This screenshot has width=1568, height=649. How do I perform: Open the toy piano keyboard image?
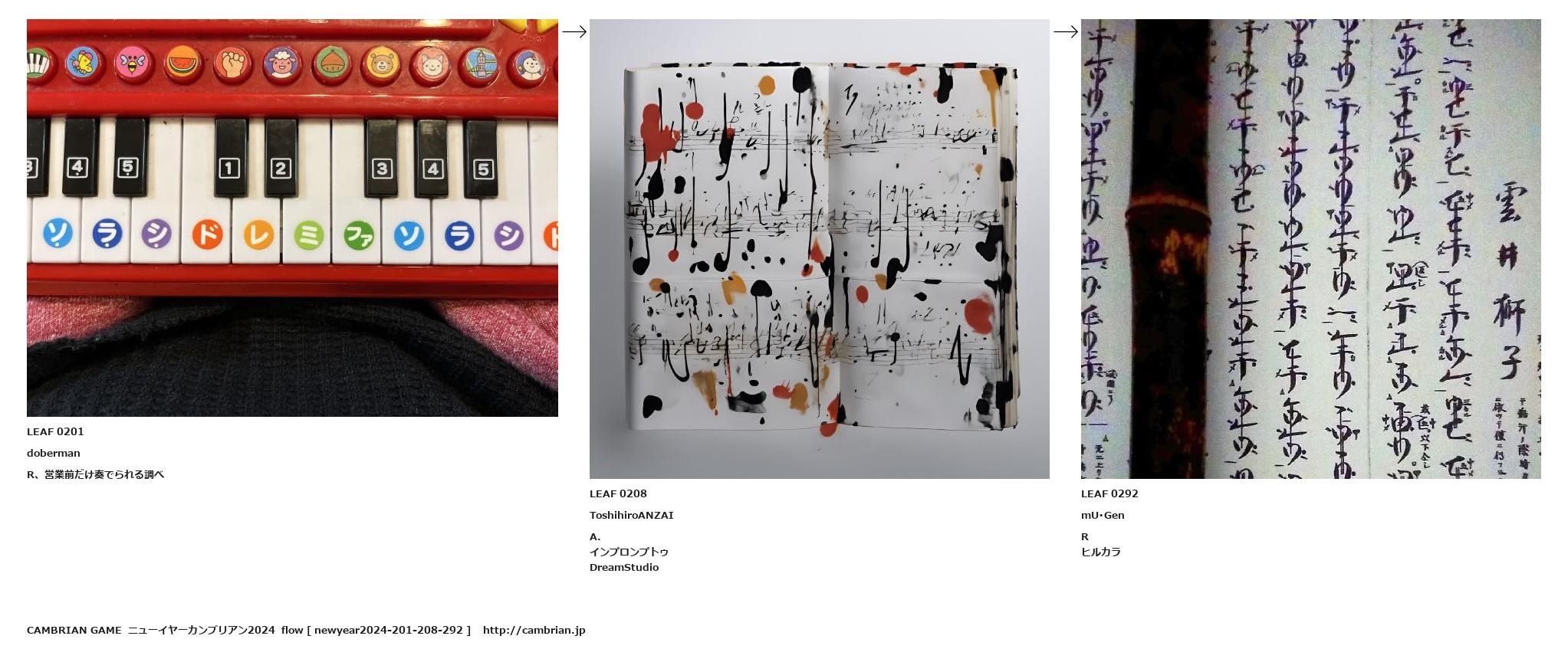292,218
